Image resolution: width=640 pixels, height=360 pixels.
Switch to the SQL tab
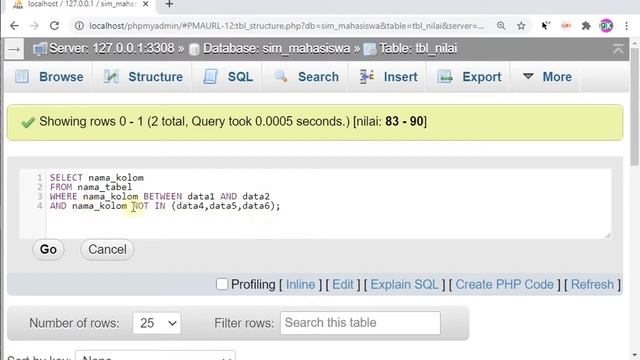coord(228,77)
